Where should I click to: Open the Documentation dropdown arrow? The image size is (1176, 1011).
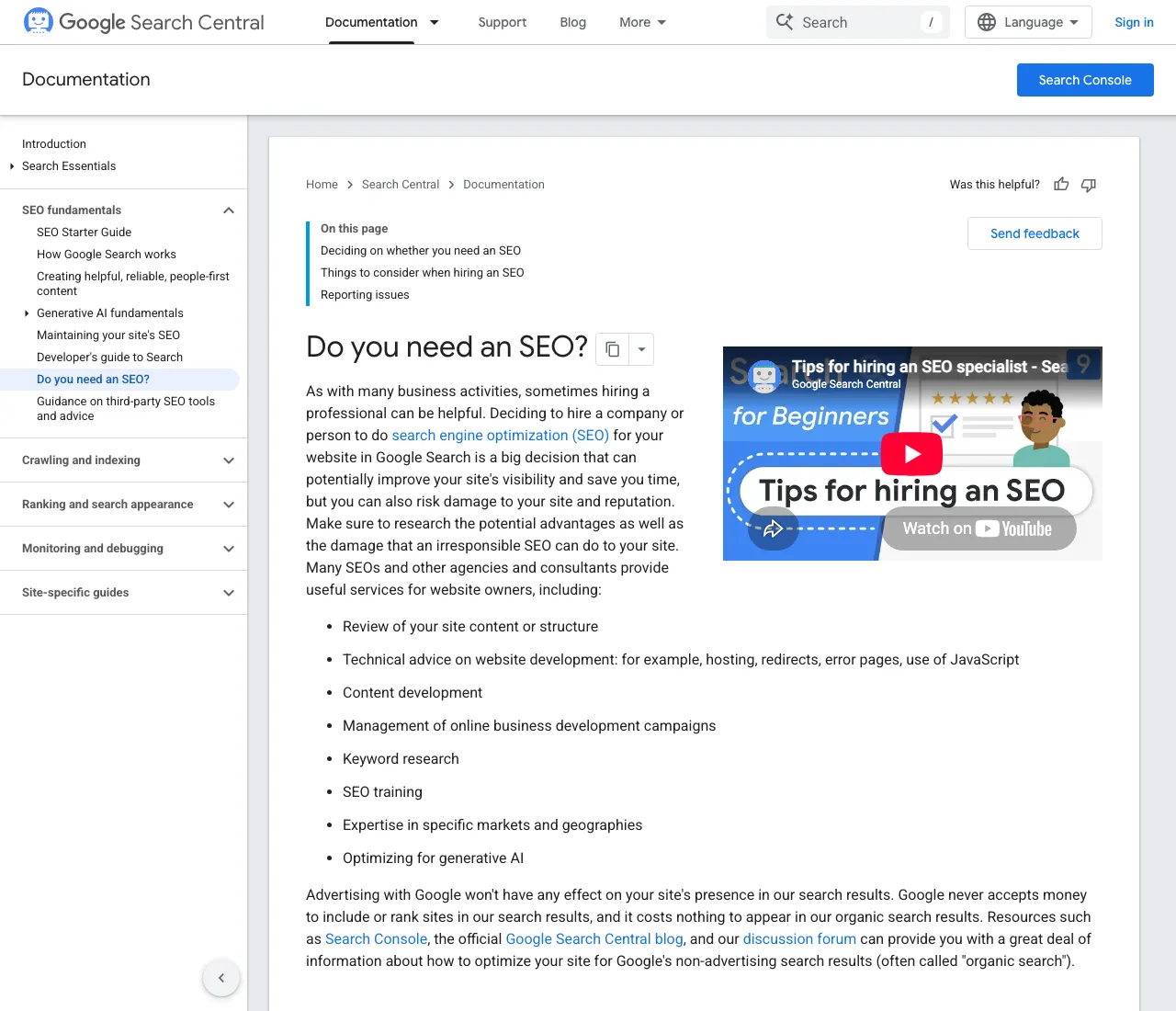click(x=435, y=22)
